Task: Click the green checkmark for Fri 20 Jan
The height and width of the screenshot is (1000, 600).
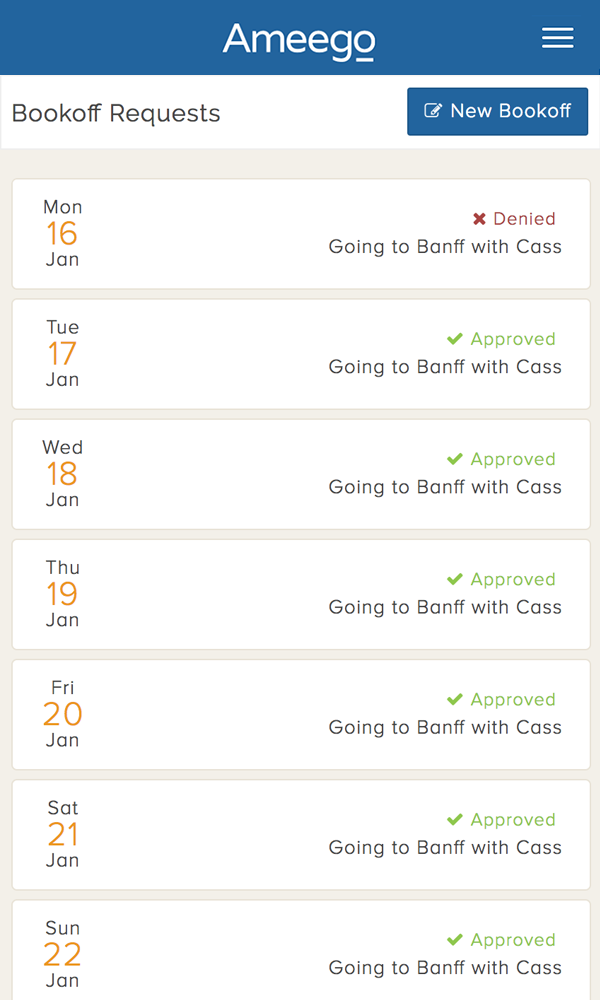Action: click(455, 699)
